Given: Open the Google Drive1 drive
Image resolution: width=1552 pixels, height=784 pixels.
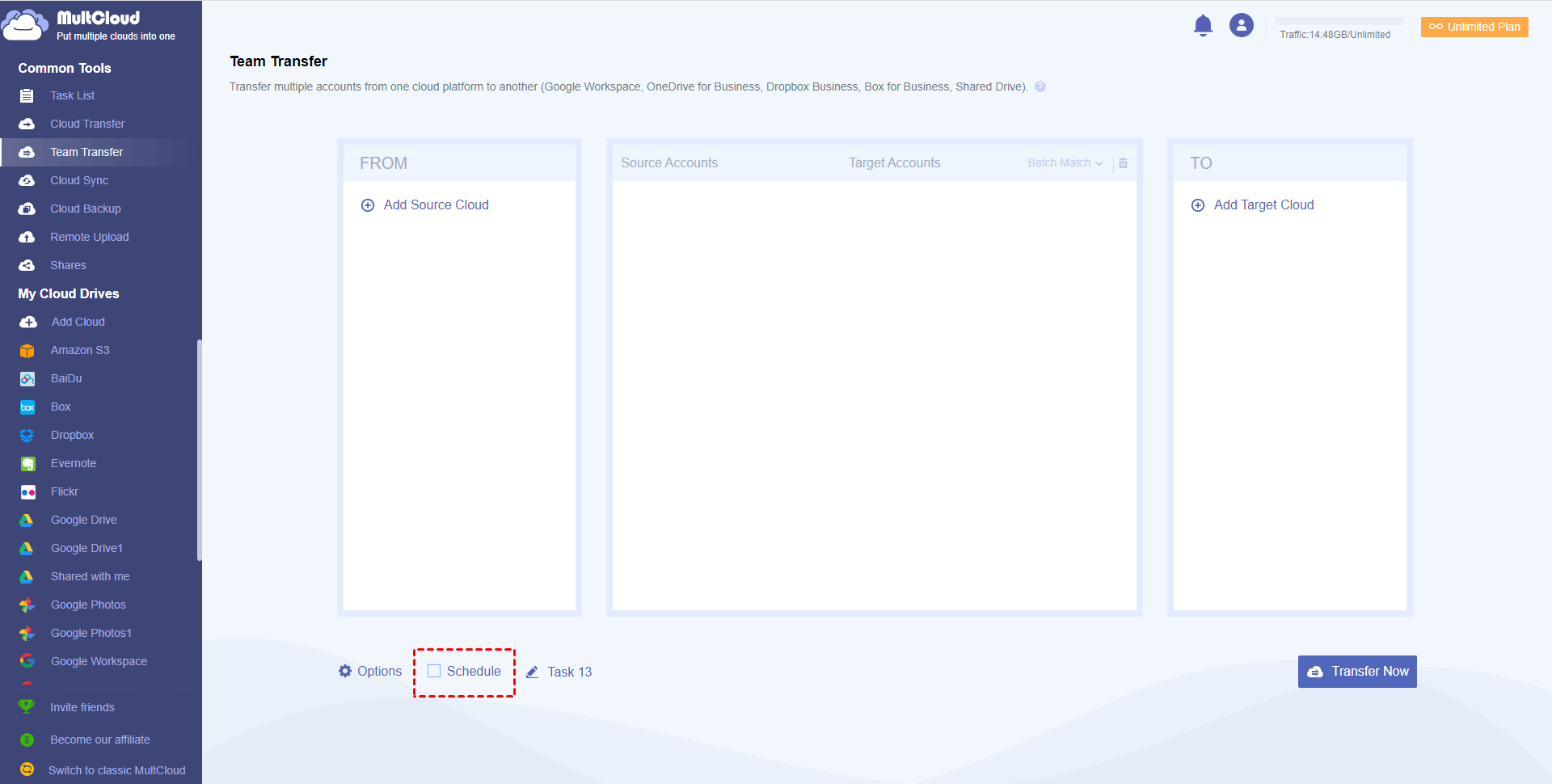Looking at the screenshot, I should tap(87, 548).
